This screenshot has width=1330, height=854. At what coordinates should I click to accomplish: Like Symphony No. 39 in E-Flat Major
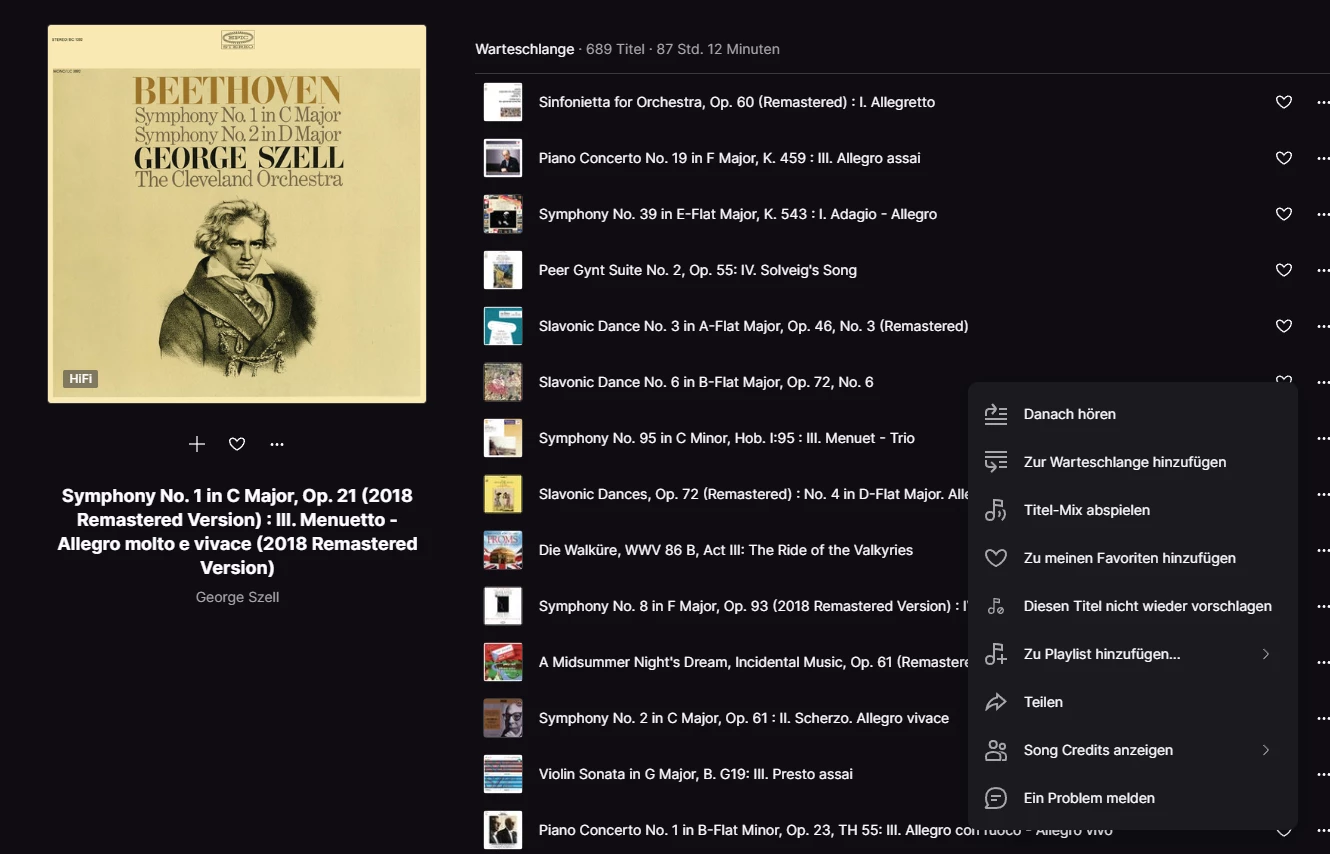(1284, 214)
